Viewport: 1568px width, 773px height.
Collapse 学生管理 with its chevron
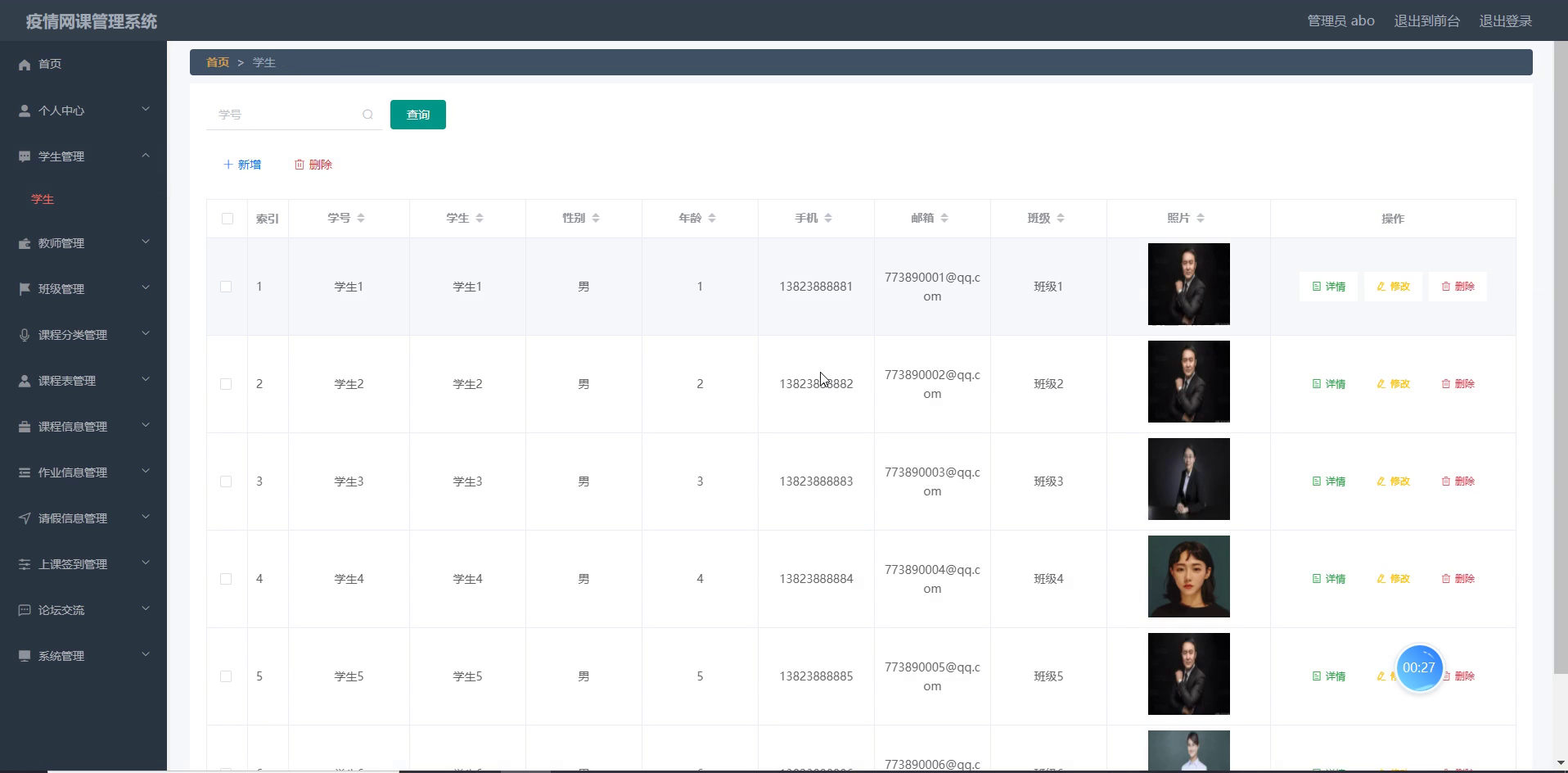[x=146, y=155]
